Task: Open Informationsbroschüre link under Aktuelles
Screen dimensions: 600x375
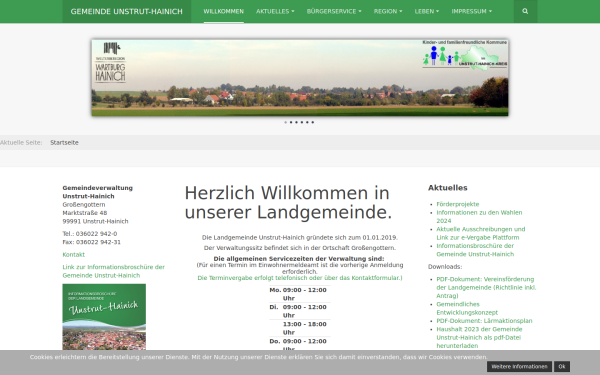Action: pos(475,250)
